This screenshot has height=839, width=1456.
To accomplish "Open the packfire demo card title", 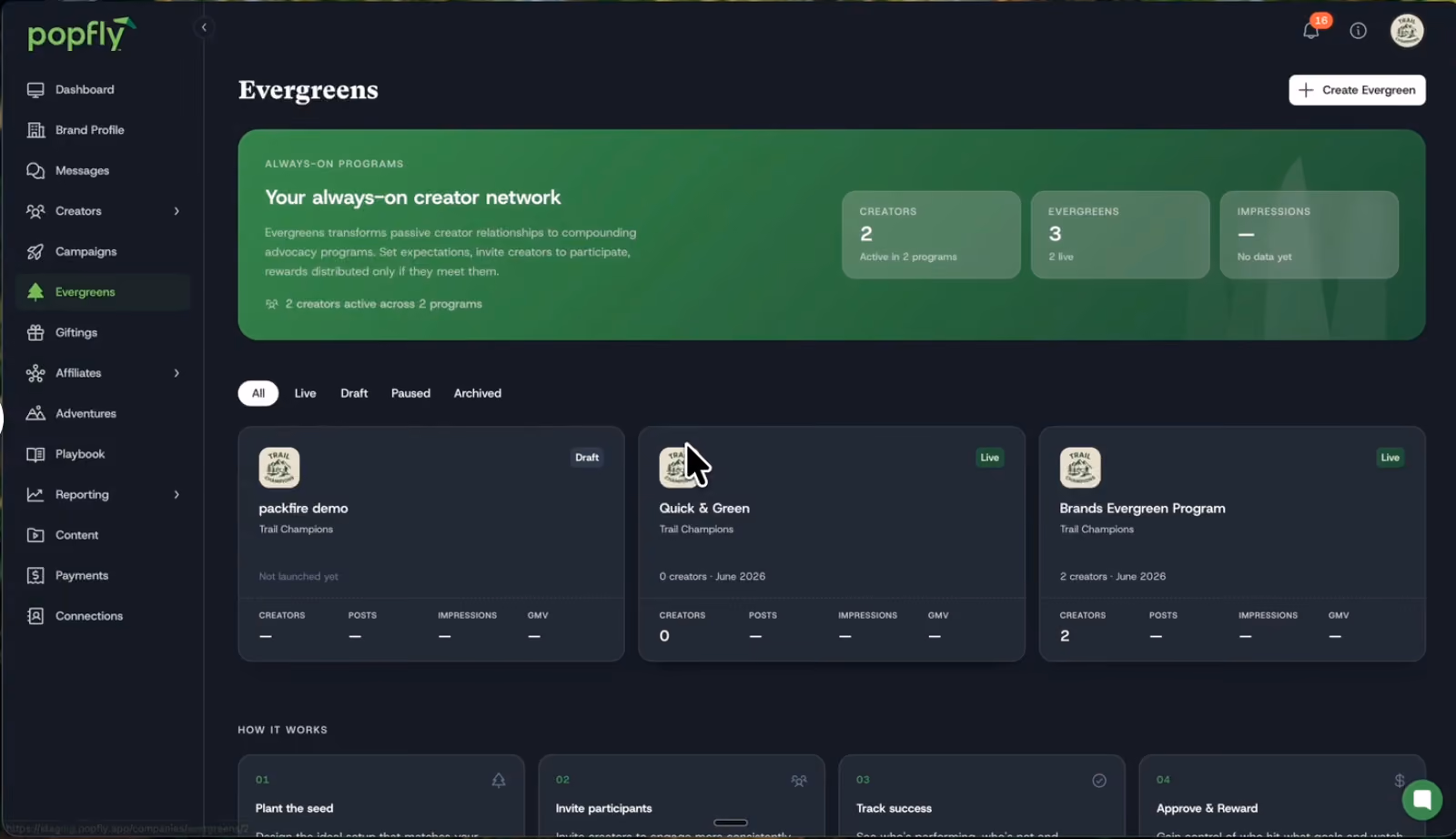I will click(x=303, y=508).
